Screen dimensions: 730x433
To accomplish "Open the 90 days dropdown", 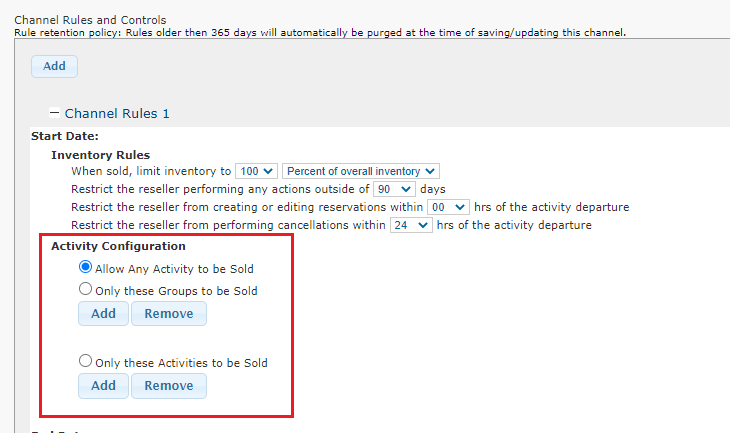I will [x=394, y=189].
